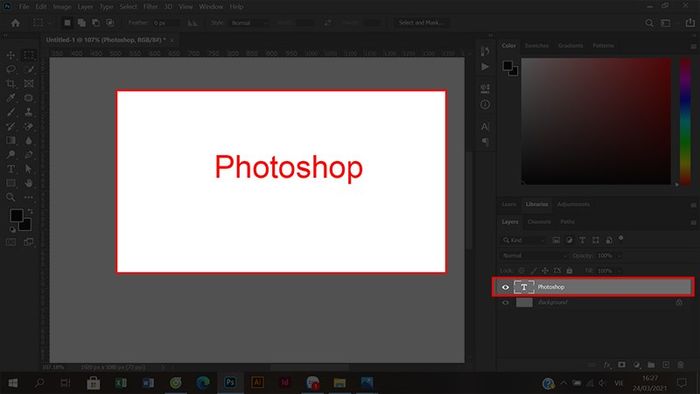Open layer blend mode Normal dropdown
700x394 pixels.
tap(533, 256)
